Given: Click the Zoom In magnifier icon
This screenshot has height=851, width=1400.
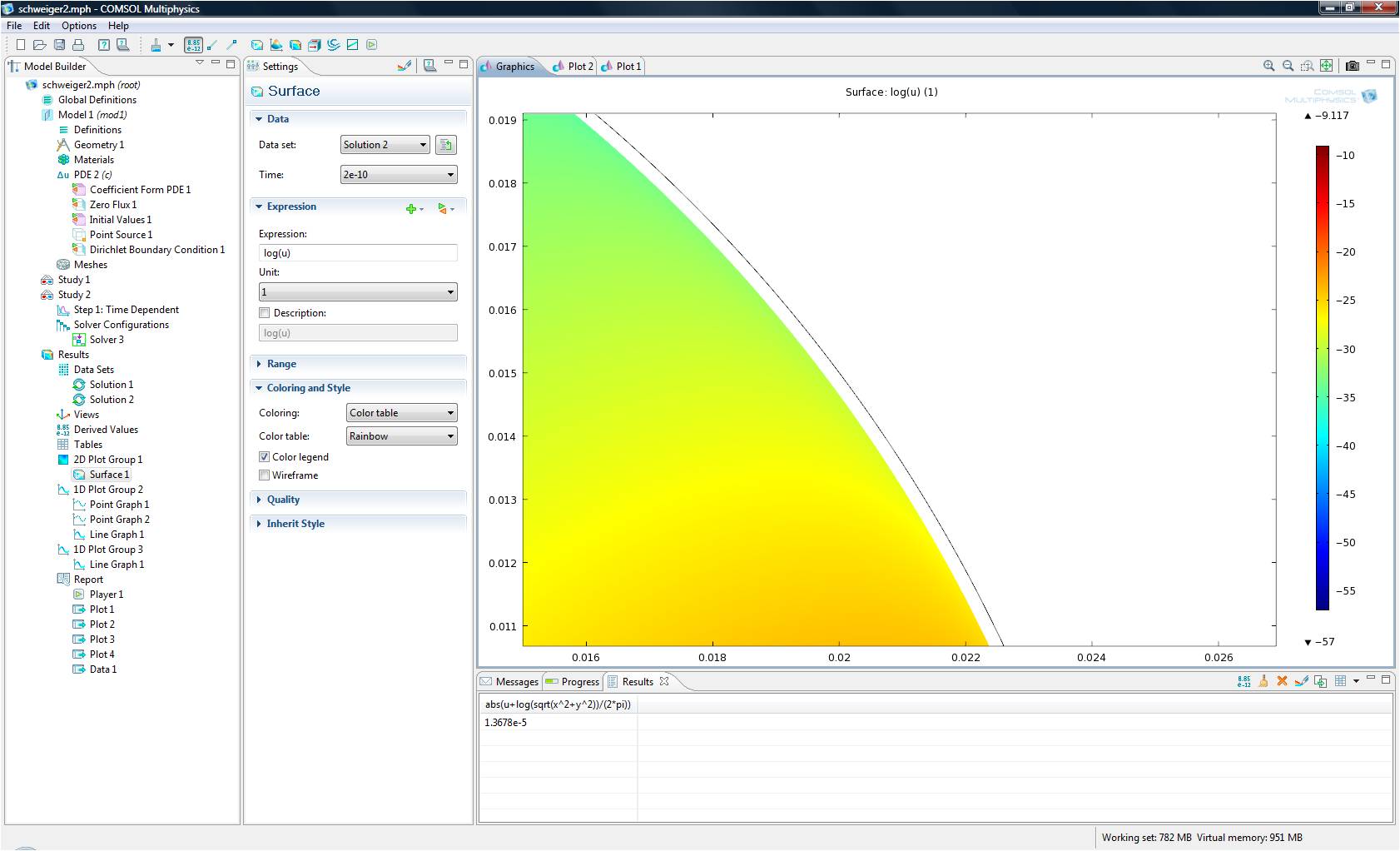Looking at the screenshot, I should tap(1268, 66).
